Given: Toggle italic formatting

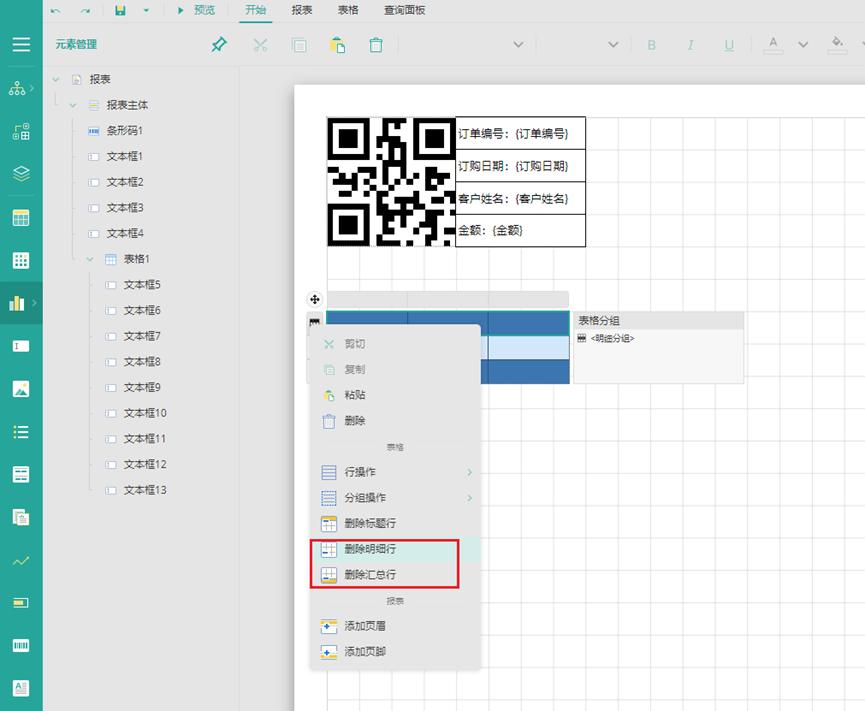Looking at the screenshot, I should pyautogui.click(x=689, y=45).
